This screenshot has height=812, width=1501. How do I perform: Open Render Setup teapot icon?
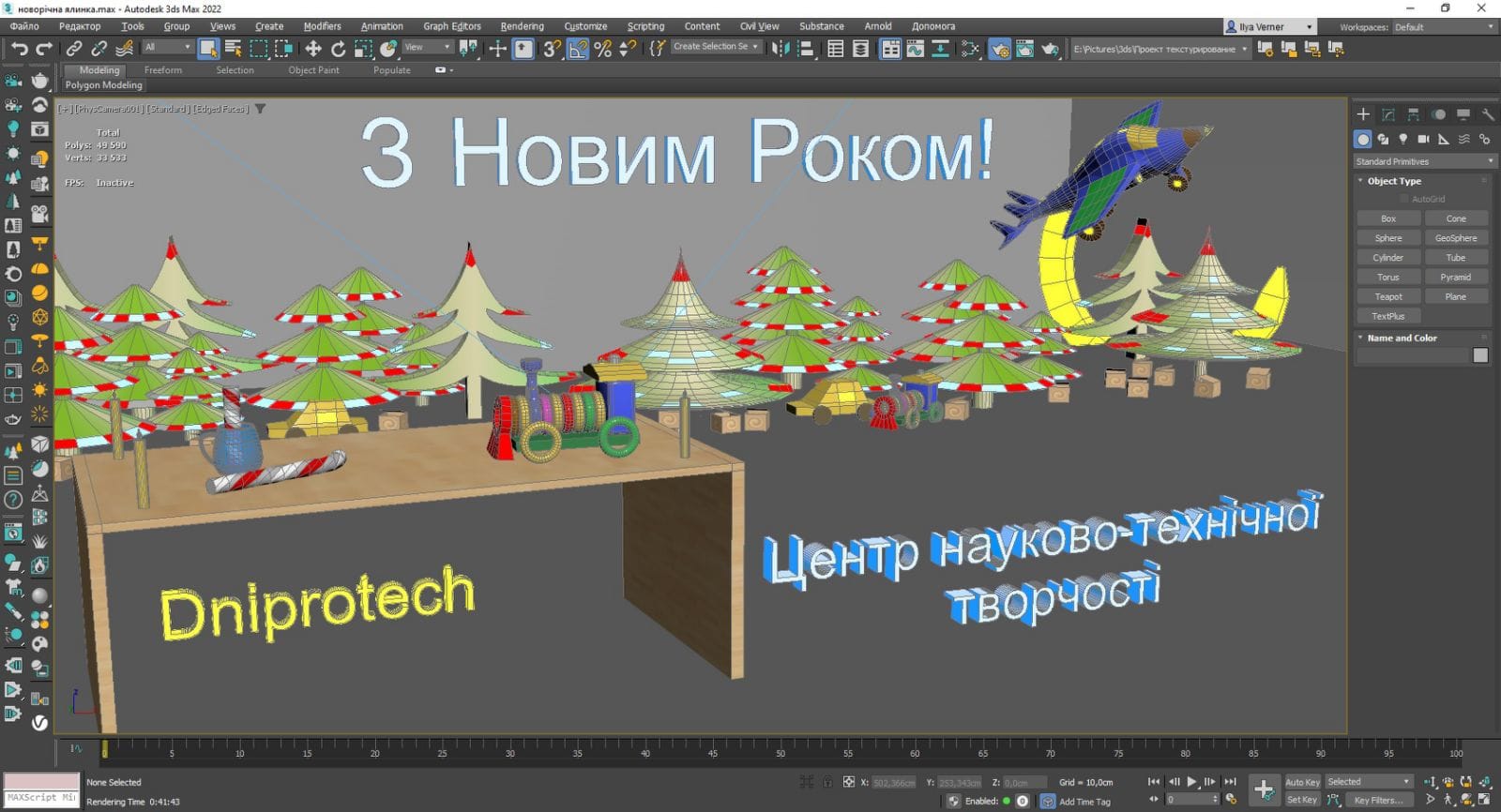(x=1000, y=49)
